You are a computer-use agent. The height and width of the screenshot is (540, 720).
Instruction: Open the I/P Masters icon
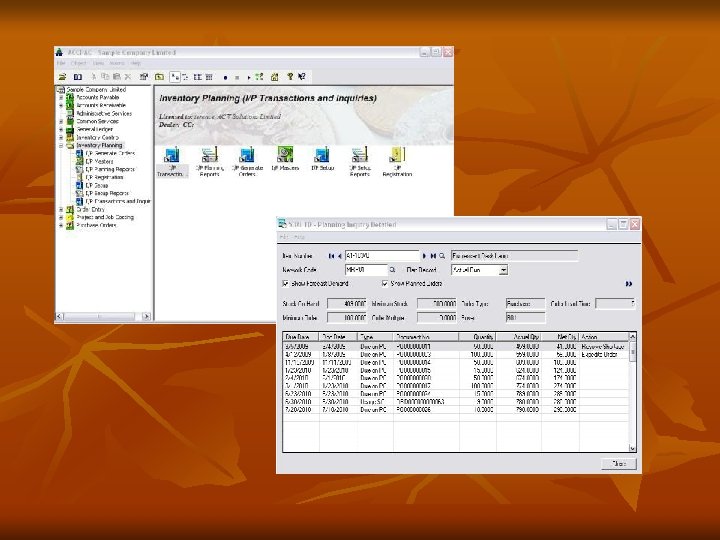click(285, 155)
